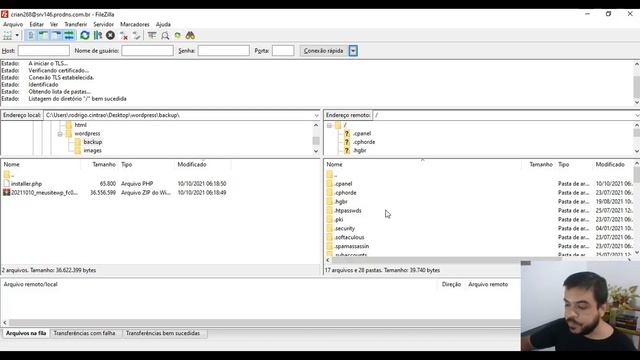
Task: Cancel the current operation
Action: [110, 36]
